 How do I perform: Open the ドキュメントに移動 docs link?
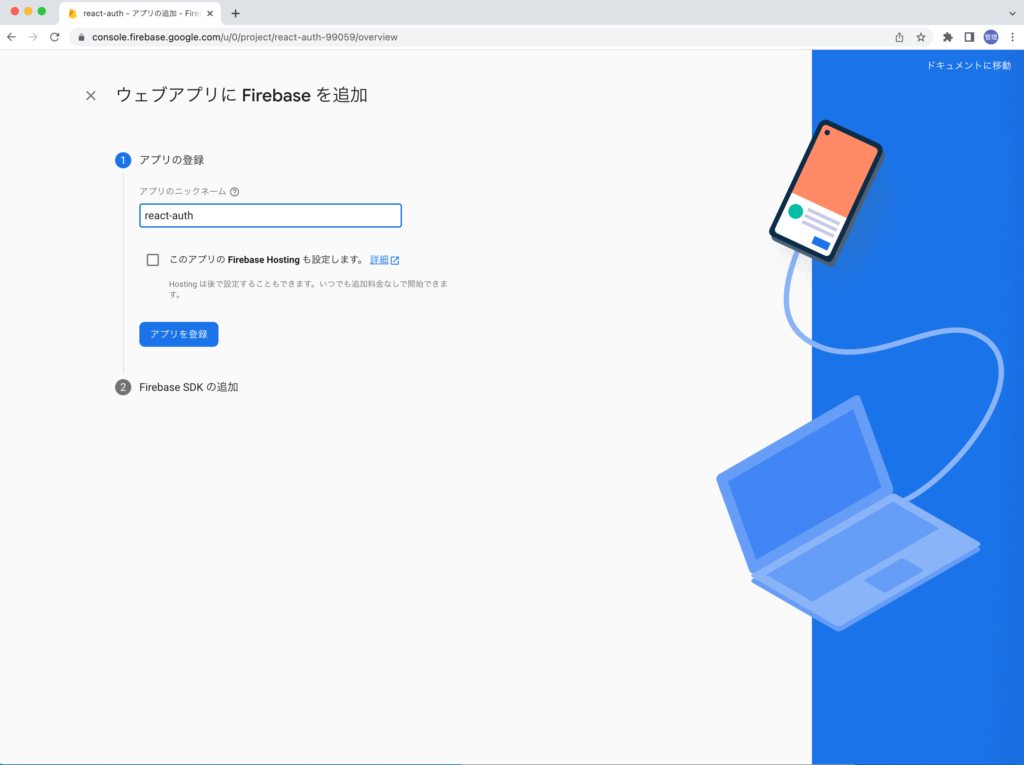pos(968,65)
